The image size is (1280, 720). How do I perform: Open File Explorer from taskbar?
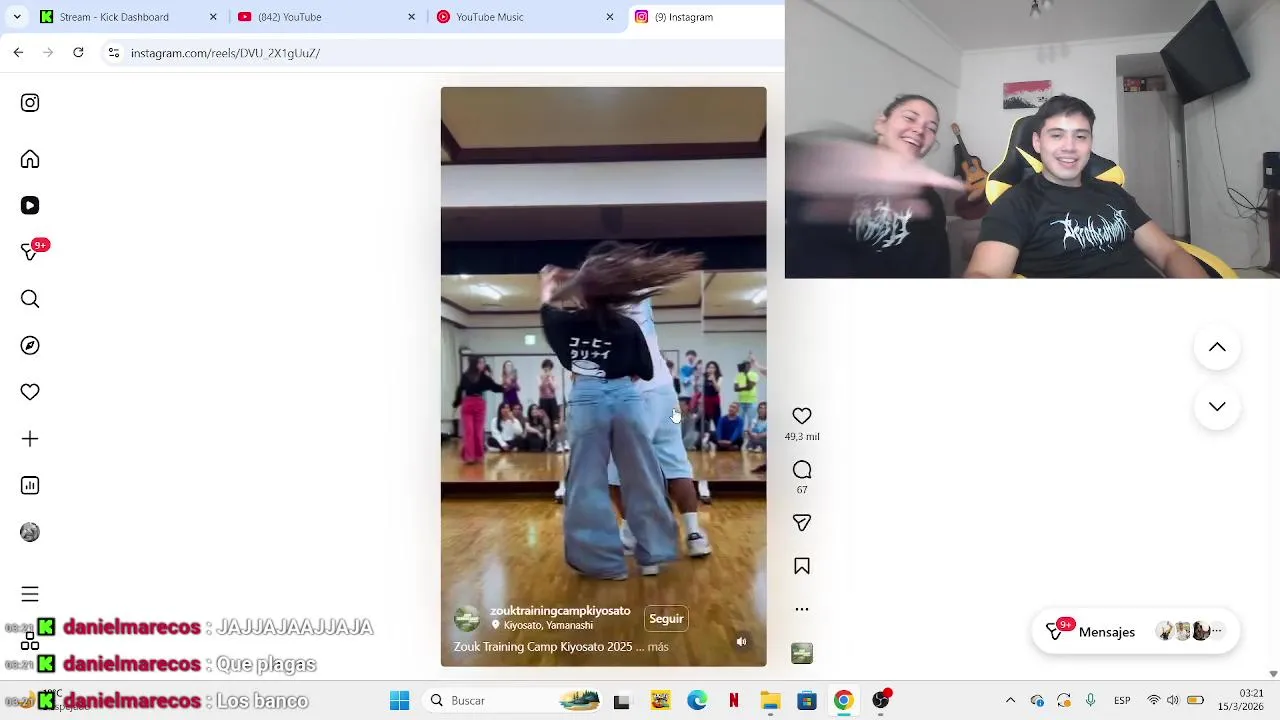(770, 701)
